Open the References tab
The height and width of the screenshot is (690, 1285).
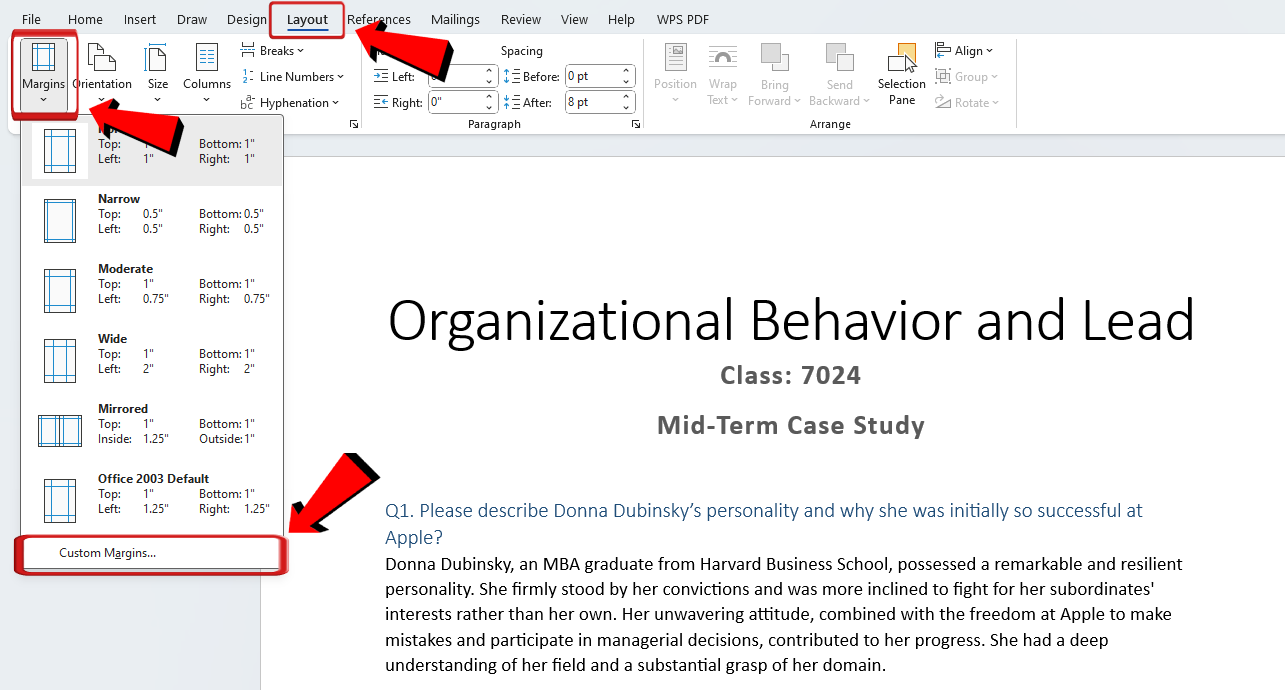[378, 19]
